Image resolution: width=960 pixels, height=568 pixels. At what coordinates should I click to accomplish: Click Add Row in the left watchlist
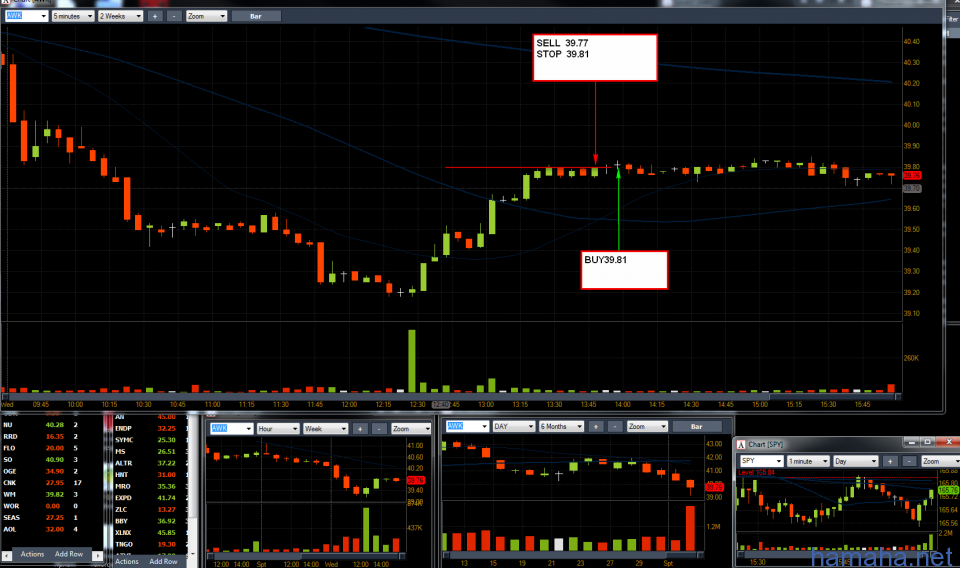click(x=69, y=554)
